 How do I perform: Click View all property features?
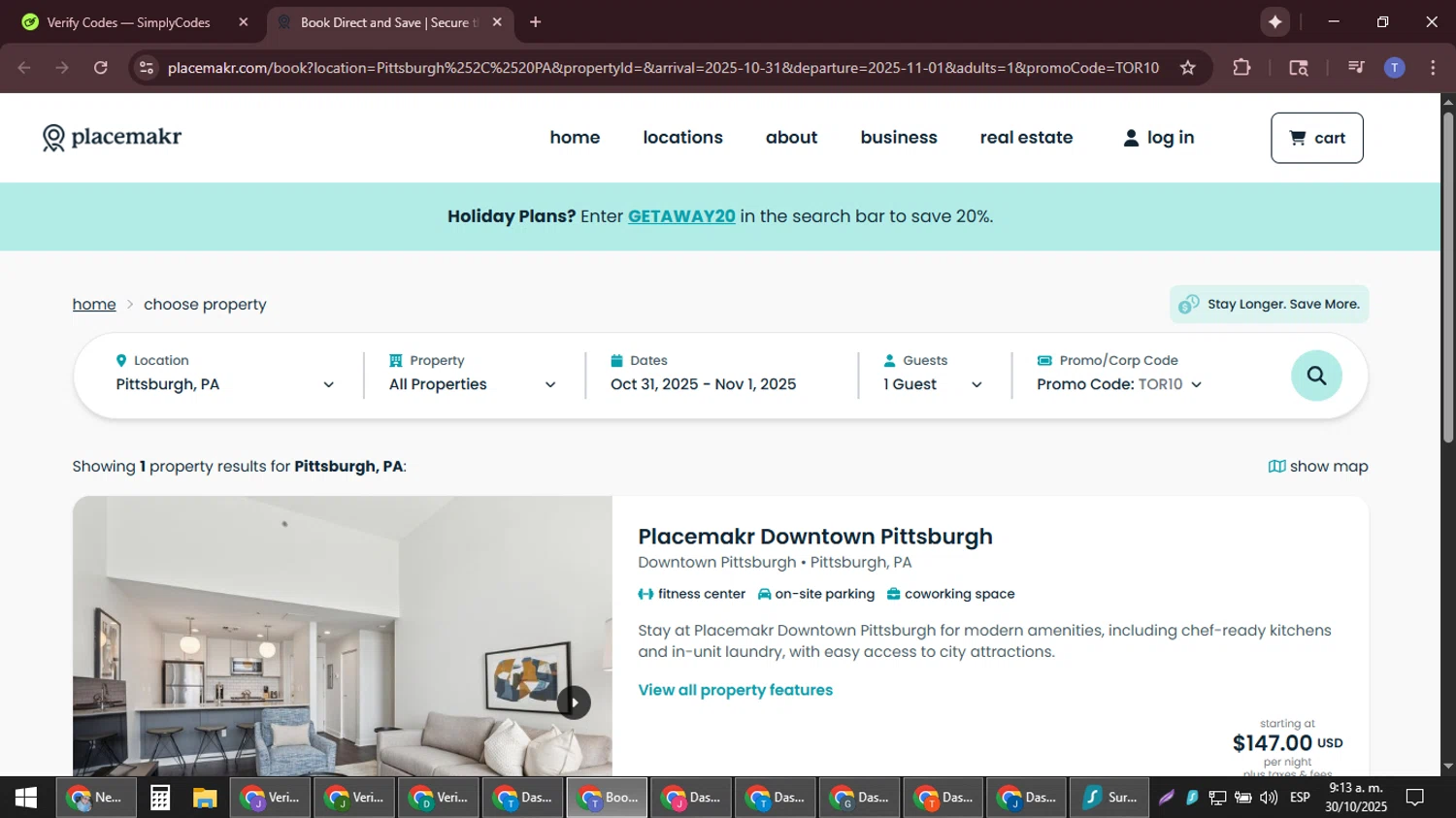[x=735, y=690]
